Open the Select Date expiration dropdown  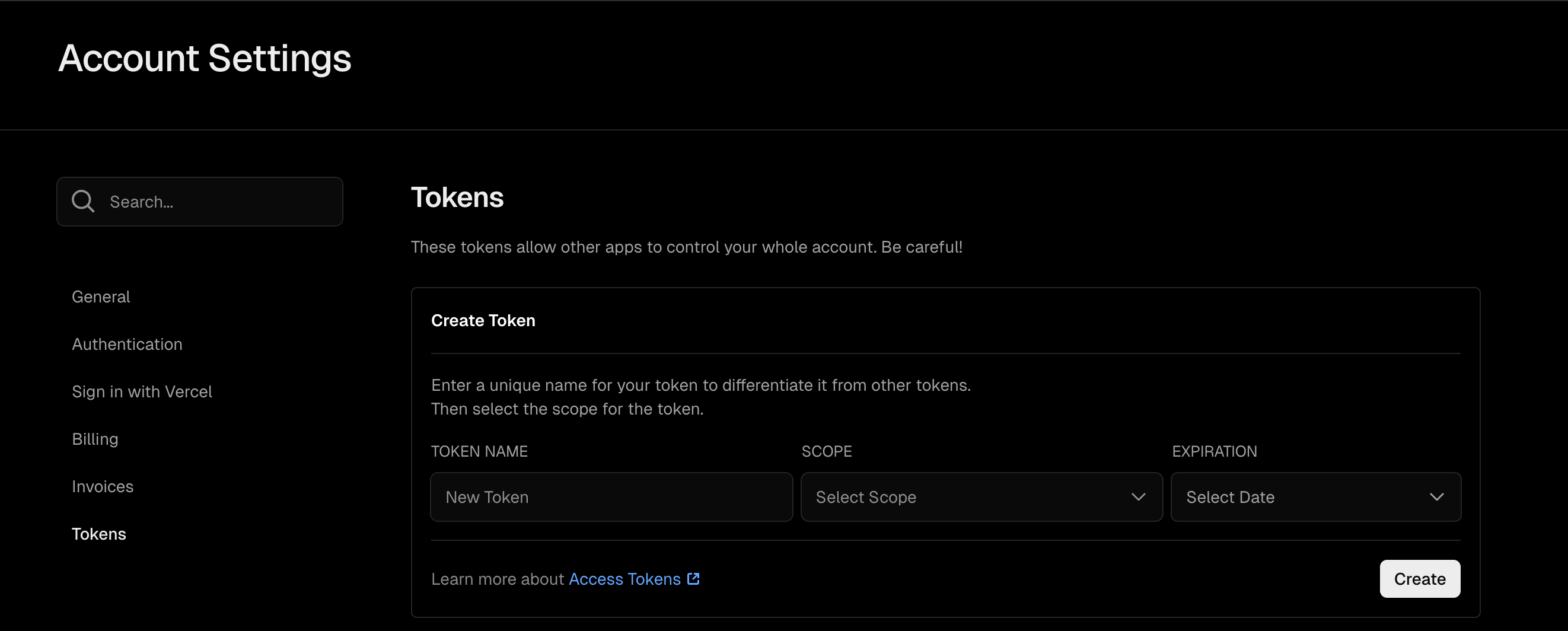click(1315, 497)
